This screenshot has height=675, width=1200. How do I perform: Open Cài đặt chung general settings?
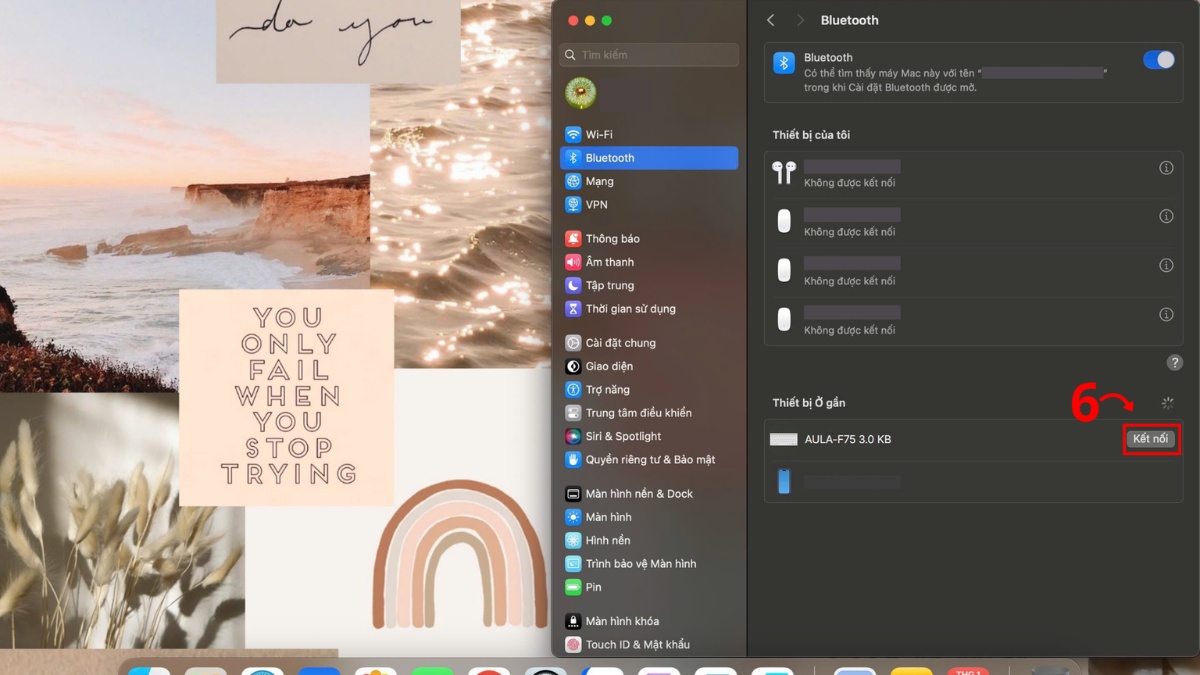click(x=649, y=343)
